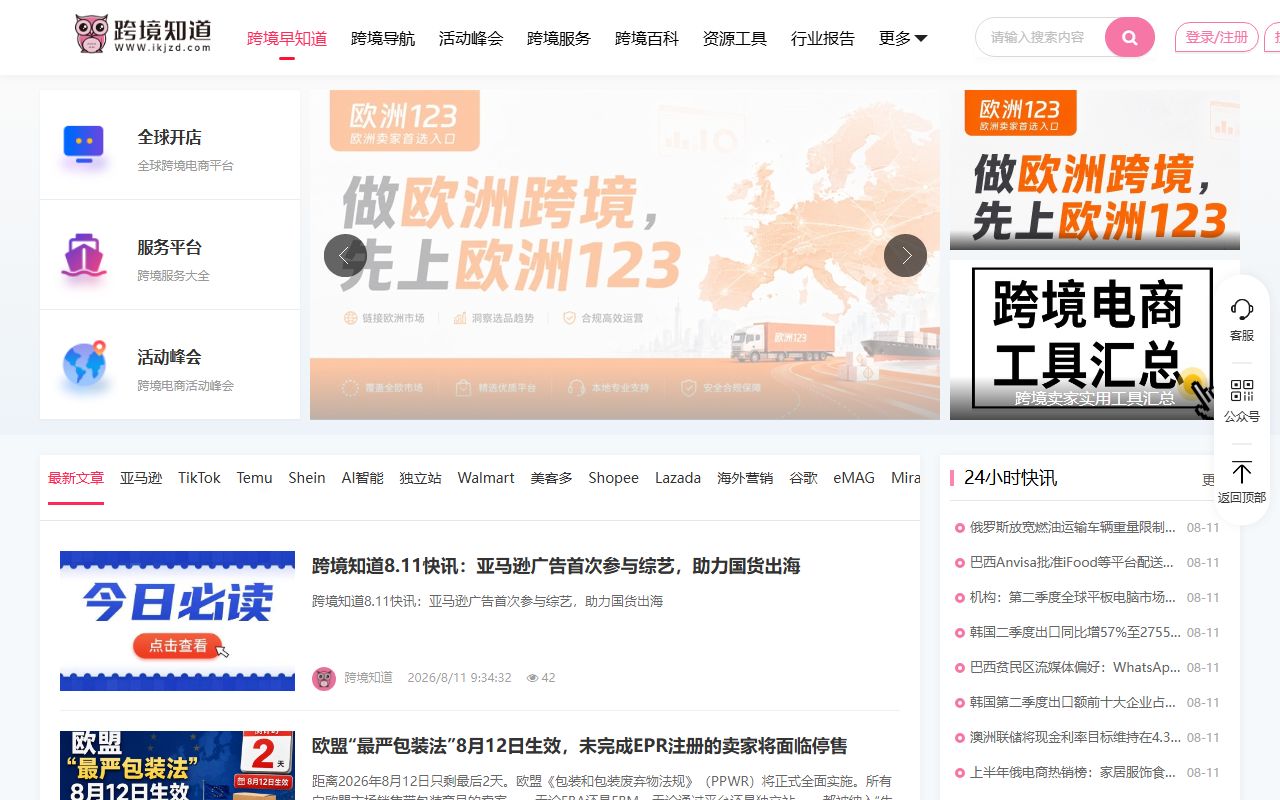Open 跨境服务 navigation item
1280x800 pixels.
click(x=559, y=38)
